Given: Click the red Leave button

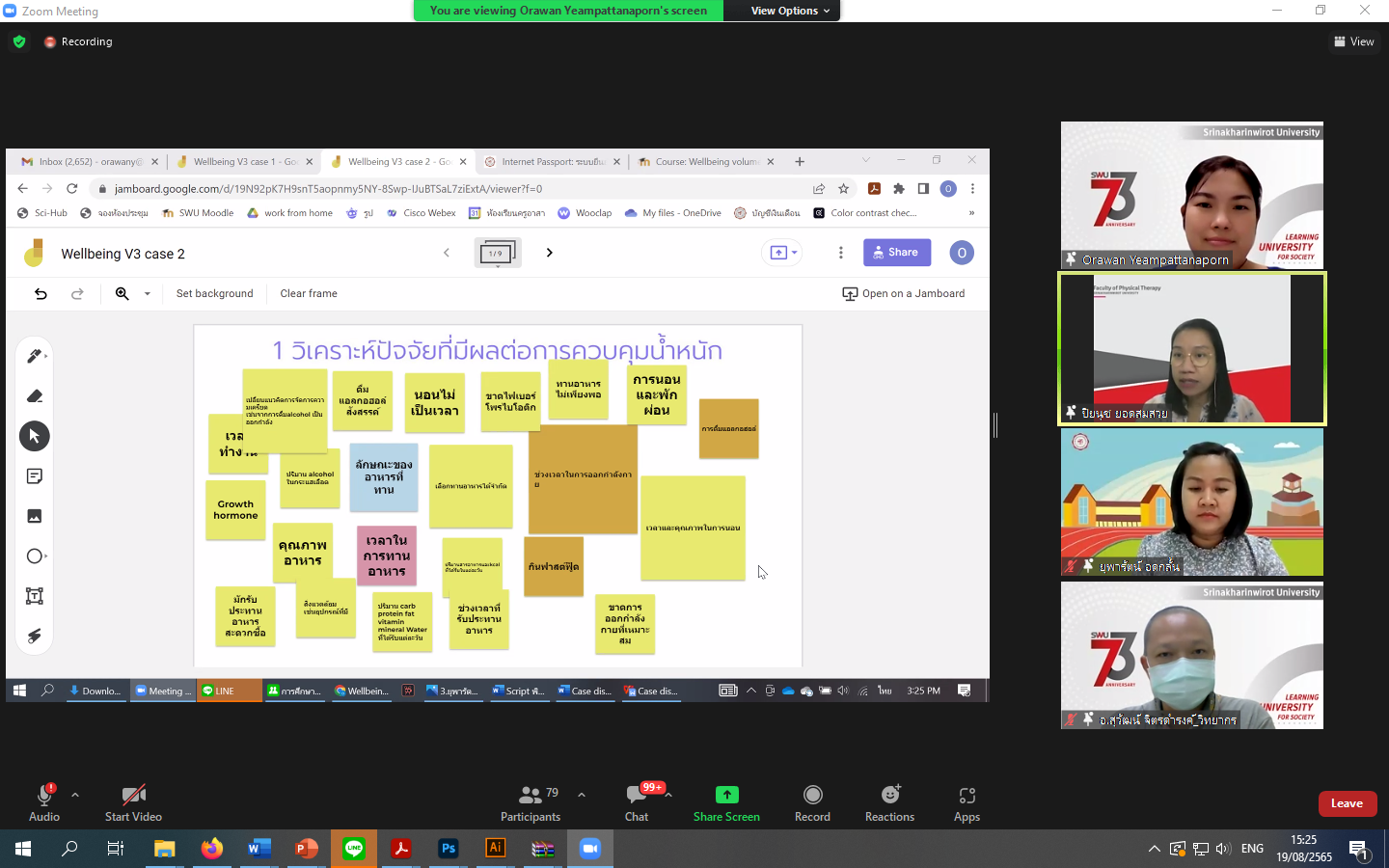Looking at the screenshot, I should point(1347,803).
